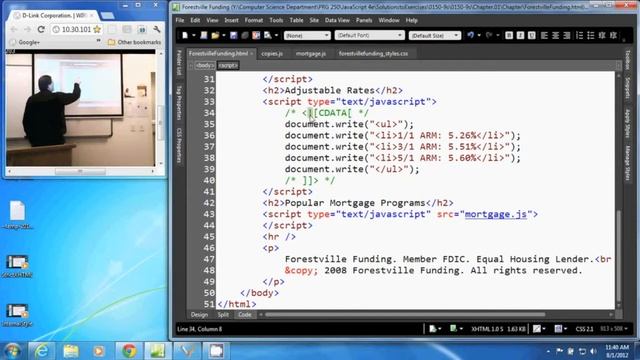Click the Chrome back arrow
This screenshot has height=360, width=640.
13,29
